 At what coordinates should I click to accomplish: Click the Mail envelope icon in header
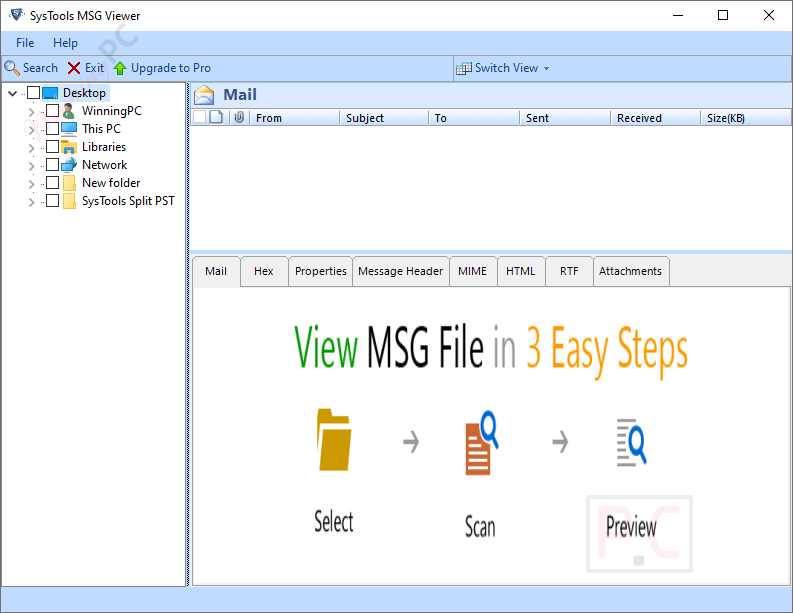point(204,95)
